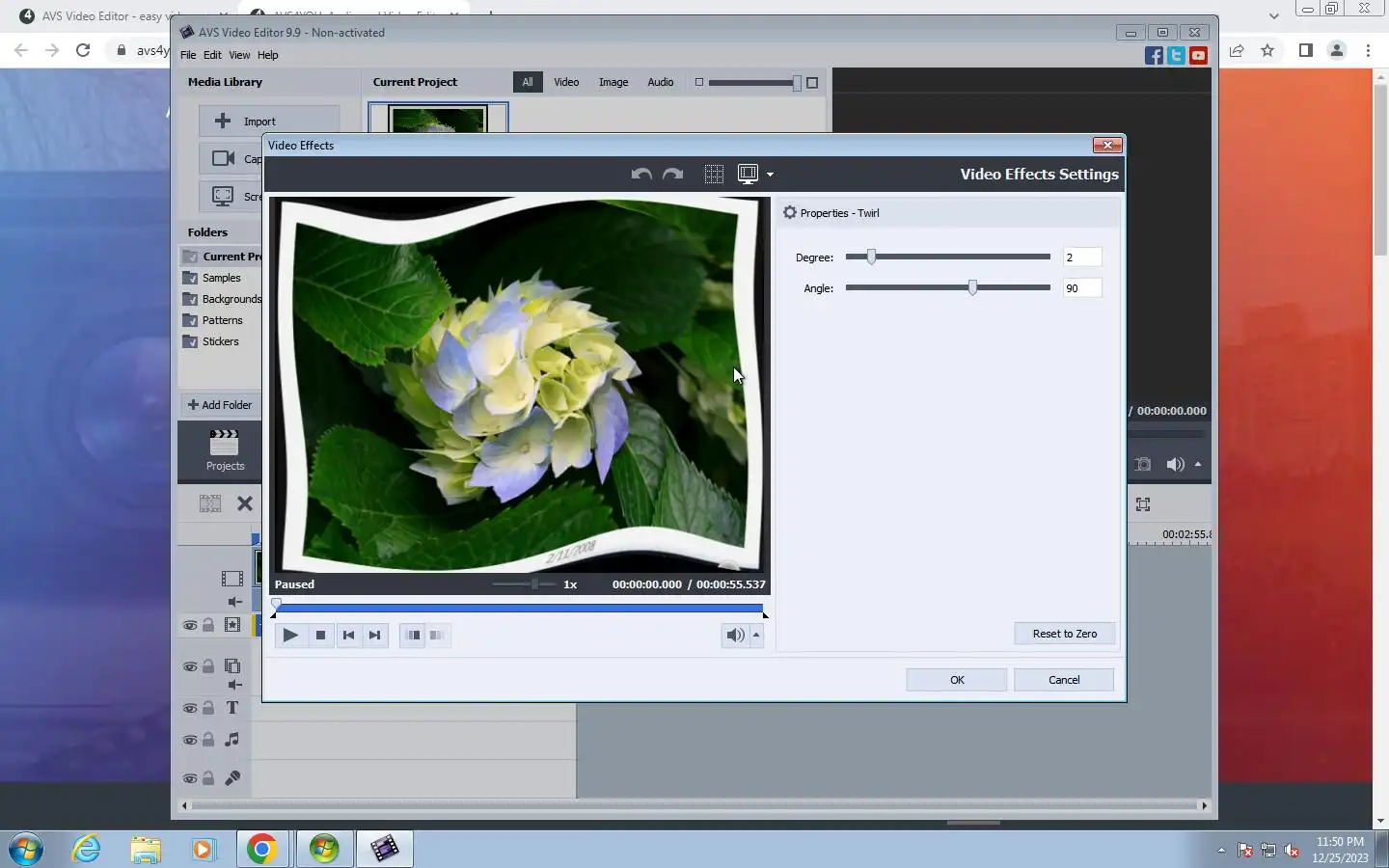Click the Degree value field
1389x868 pixels.
(x=1081, y=258)
